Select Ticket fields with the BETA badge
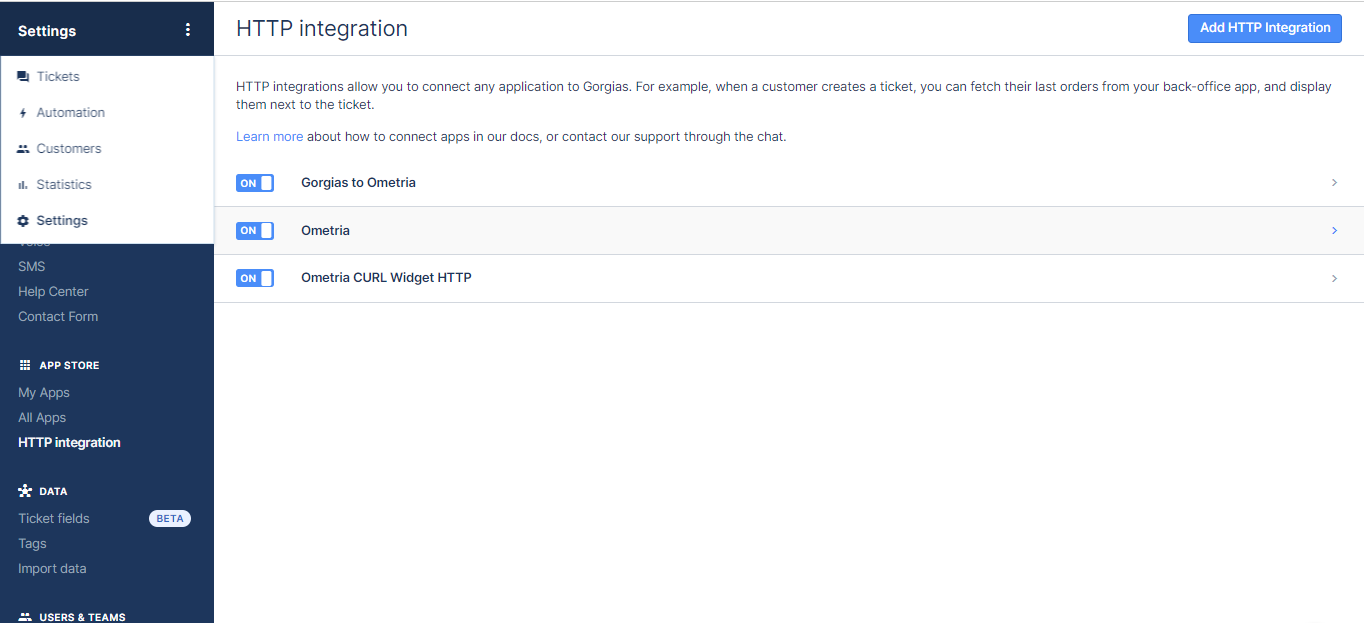 tap(53, 518)
